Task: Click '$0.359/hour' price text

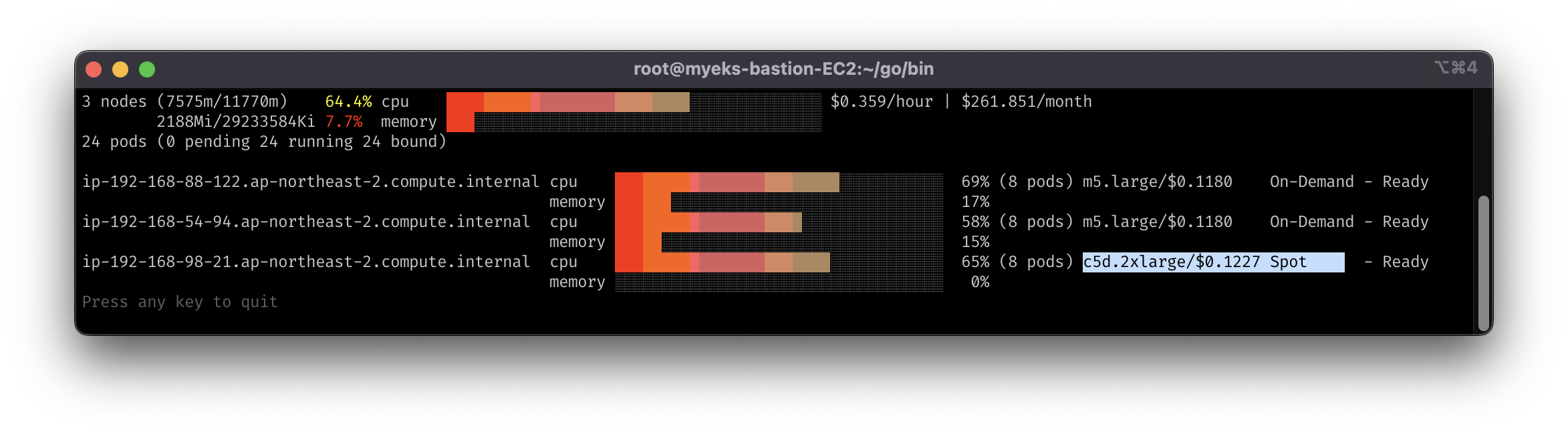Action: pos(882,101)
